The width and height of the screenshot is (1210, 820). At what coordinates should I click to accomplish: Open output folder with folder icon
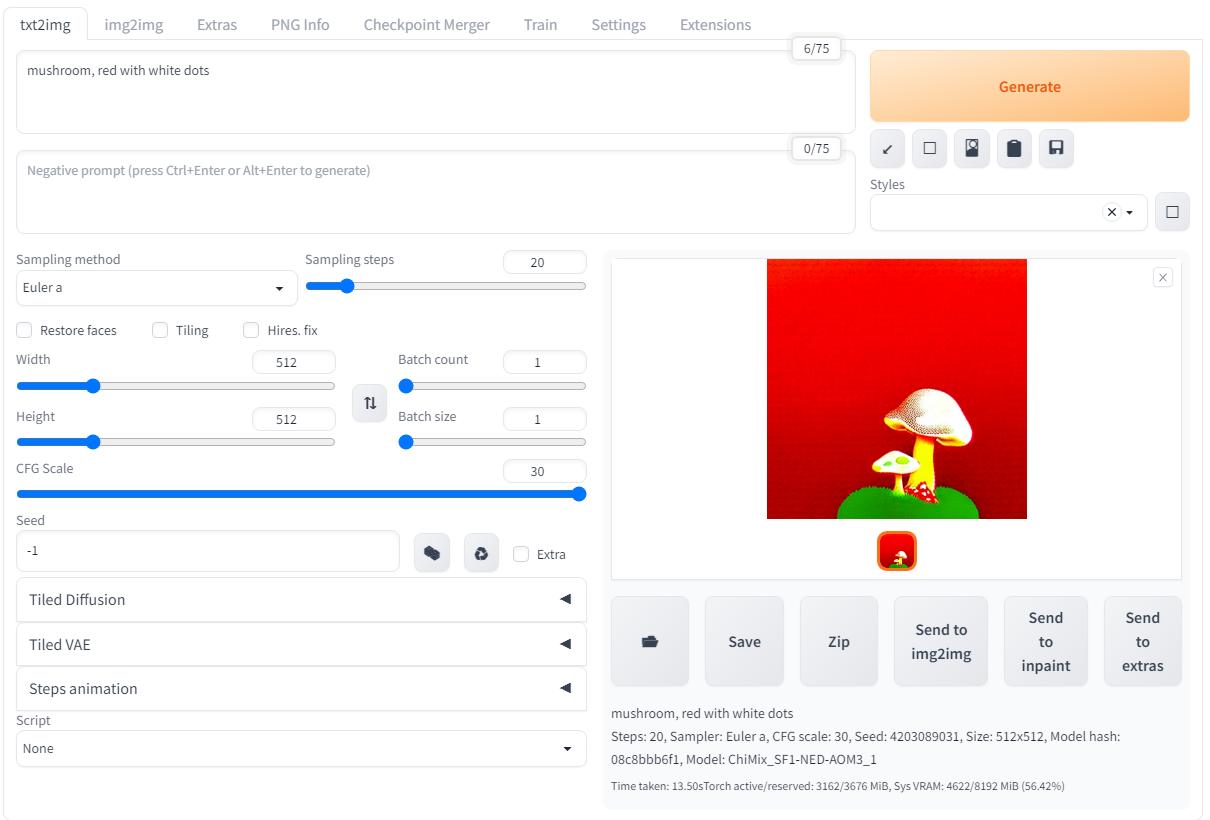pos(650,642)
